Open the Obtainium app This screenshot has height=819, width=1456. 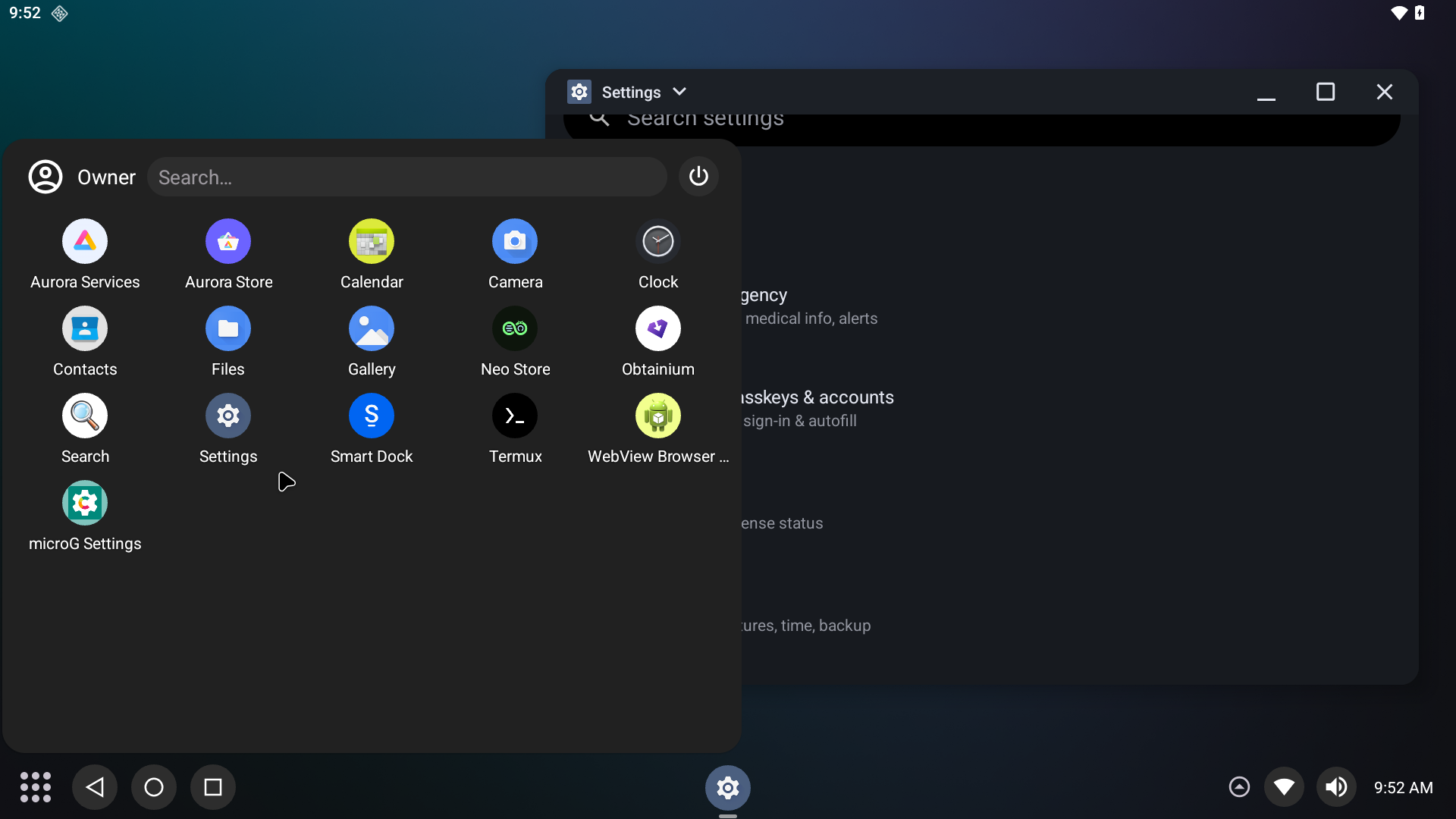[657, 329]
